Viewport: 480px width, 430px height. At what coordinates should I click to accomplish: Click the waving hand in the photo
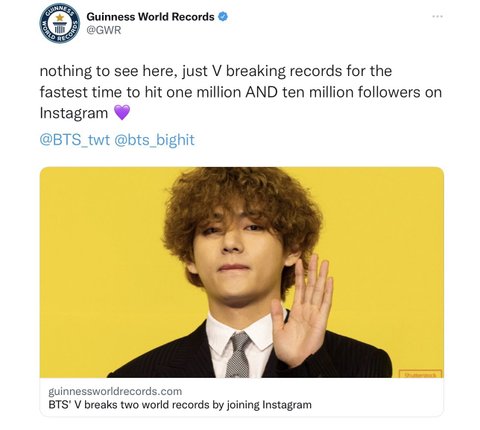(303, 310)
